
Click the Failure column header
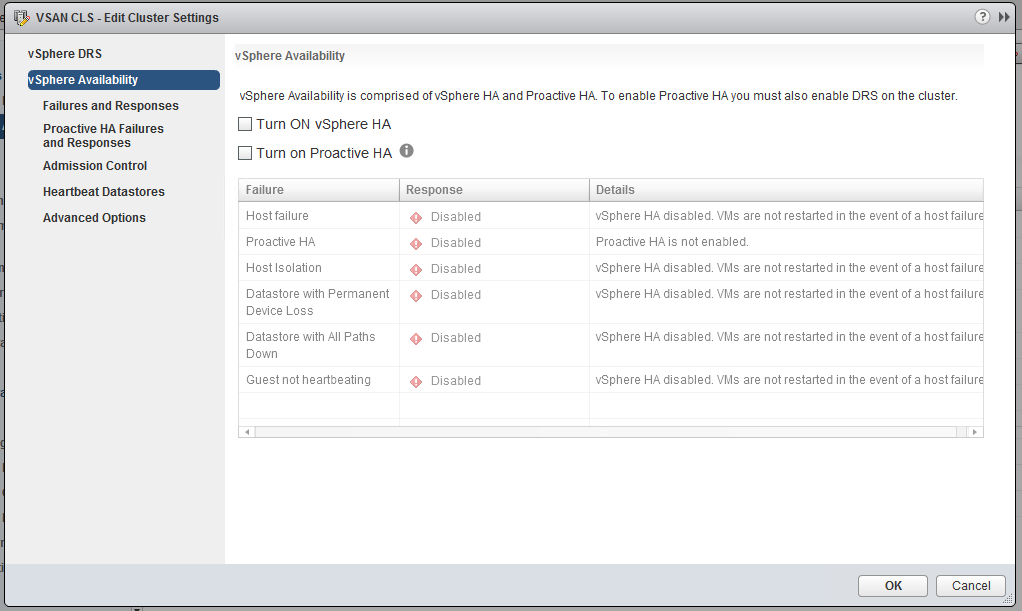pos(319,190)
